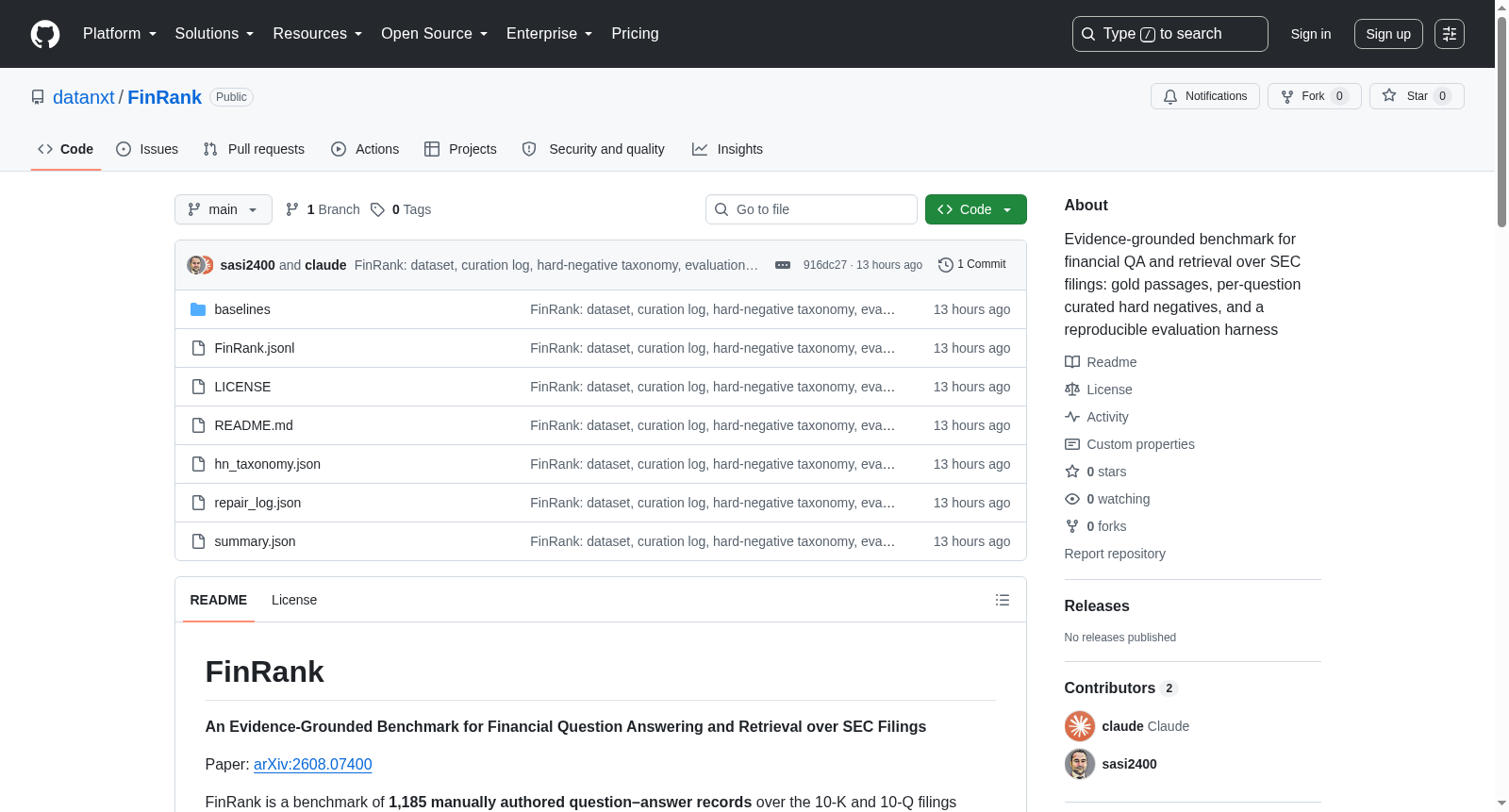Open the FinRank.jsonl file
This screenshot has height=812, width=1509.
tap(255, 348)
